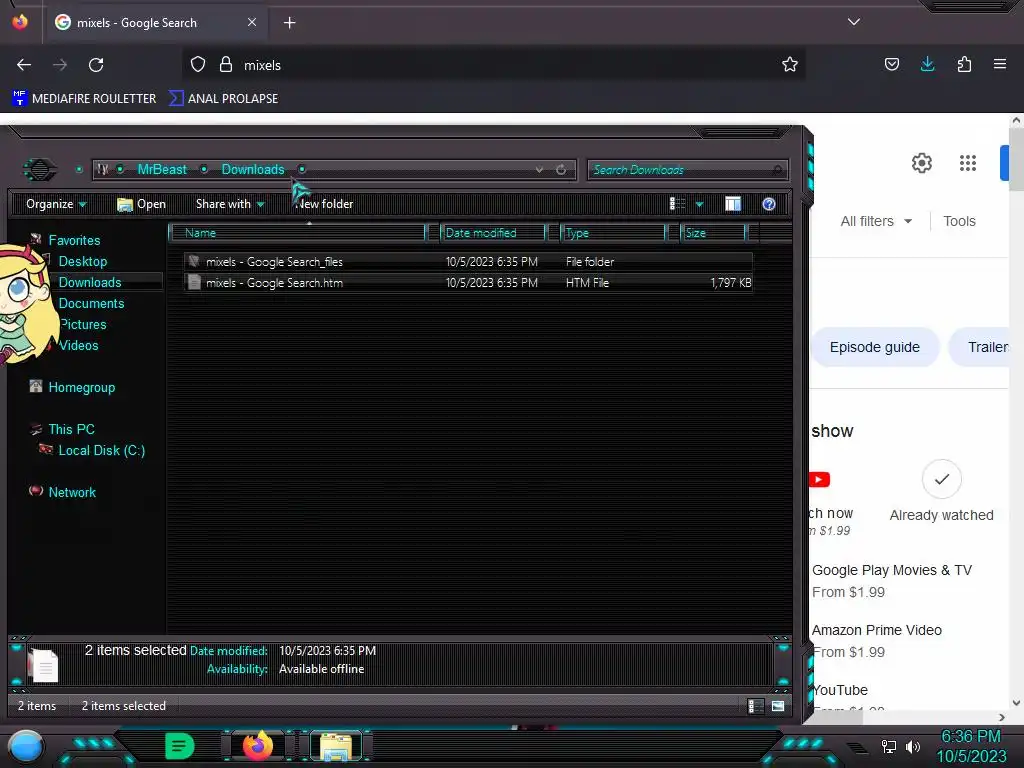Open File Explorer taskbar button
Screen dimensions: 1024x768
click(336, 747)
